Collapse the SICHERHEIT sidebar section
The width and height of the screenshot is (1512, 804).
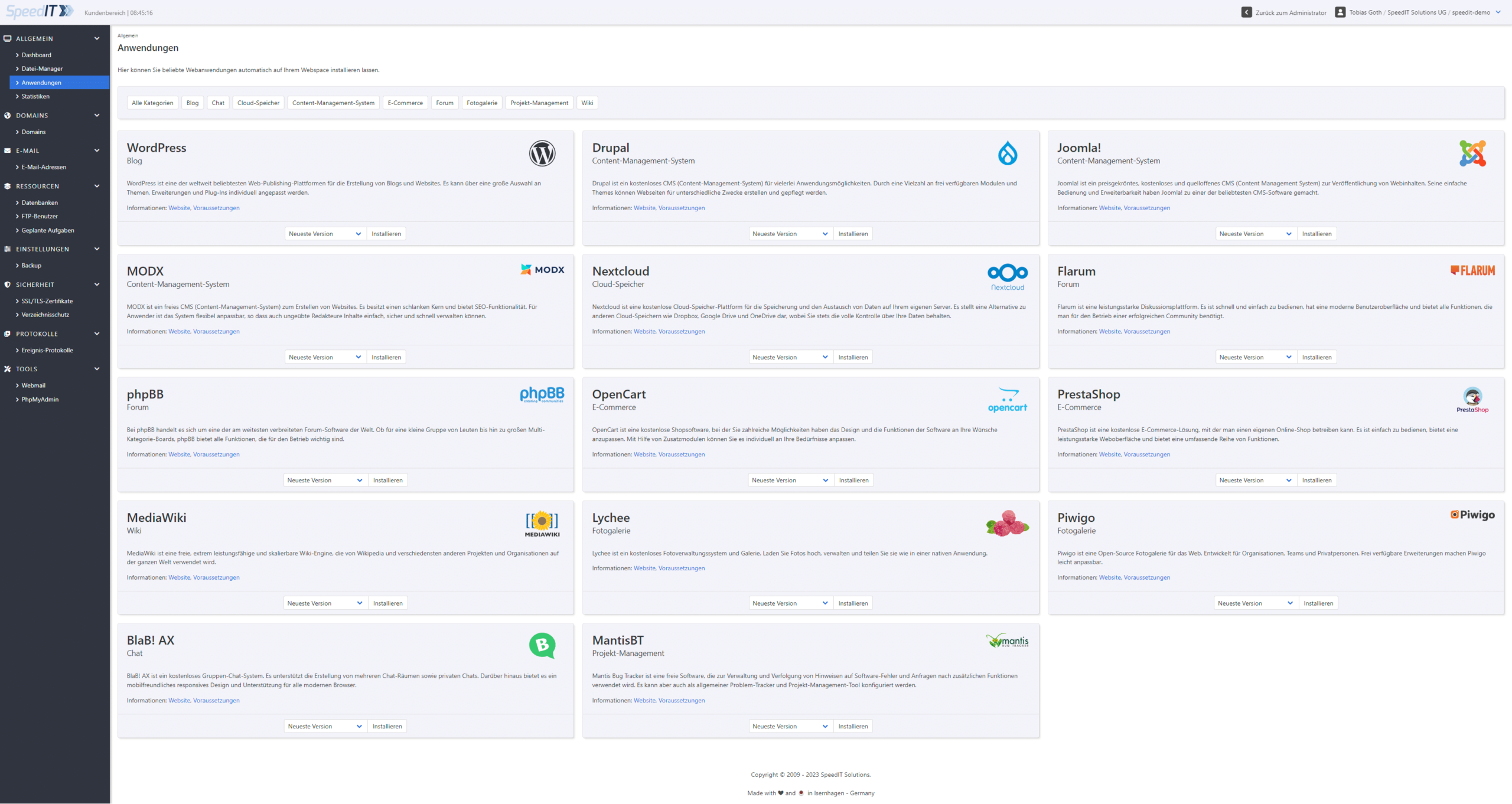click(97, 285)
